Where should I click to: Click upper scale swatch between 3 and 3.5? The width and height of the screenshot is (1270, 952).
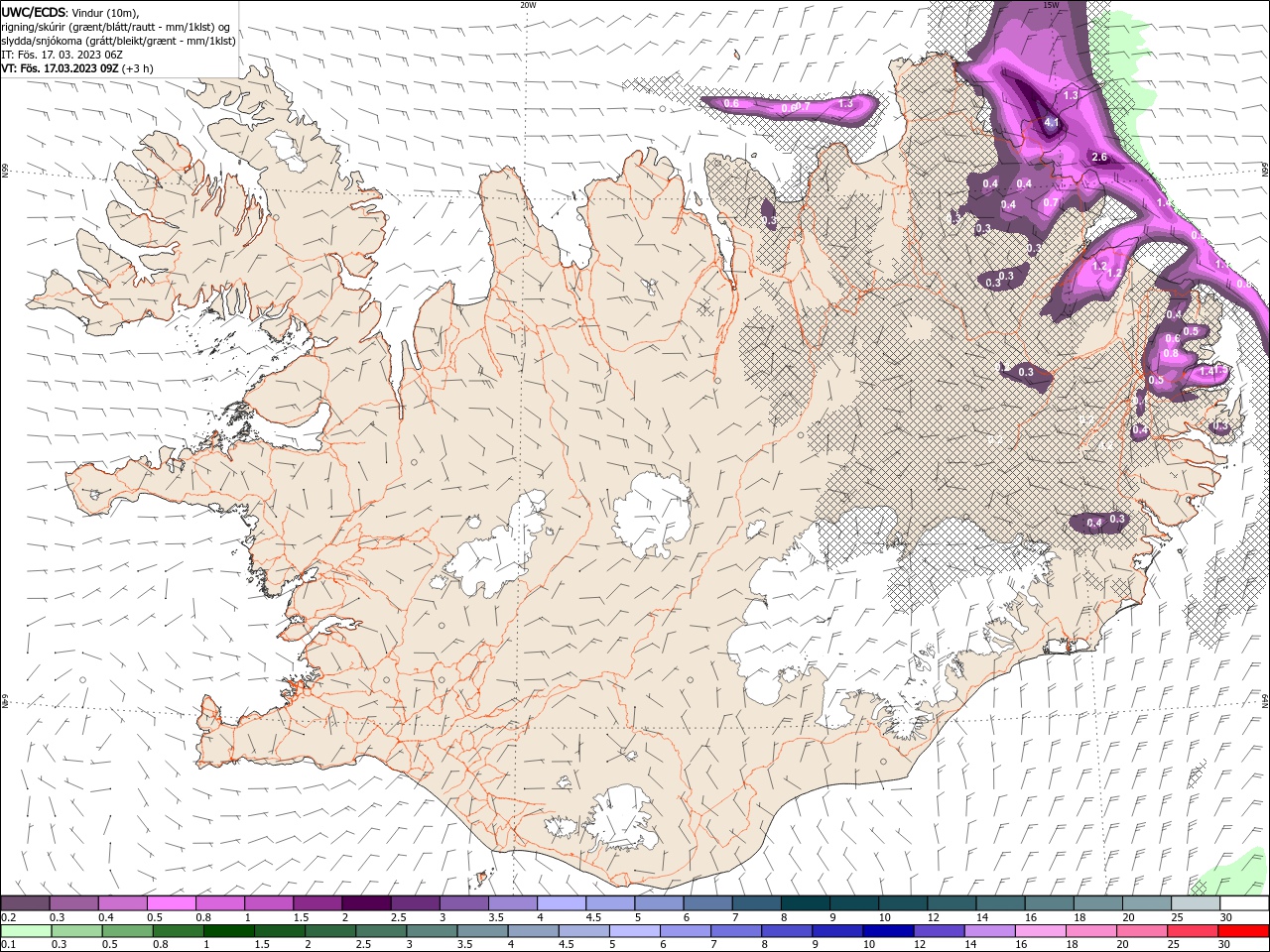(x=463, y=903)
